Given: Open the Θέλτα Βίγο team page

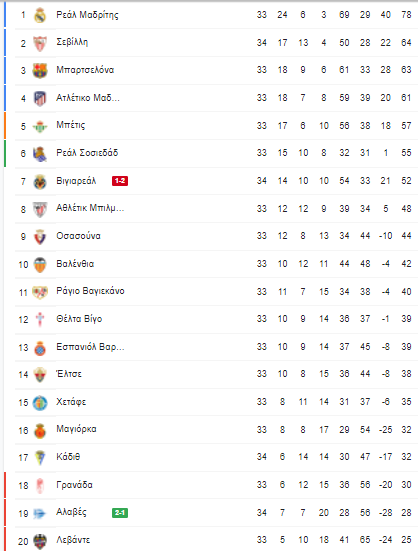Looking at the screenshot, I should (79, 319).
